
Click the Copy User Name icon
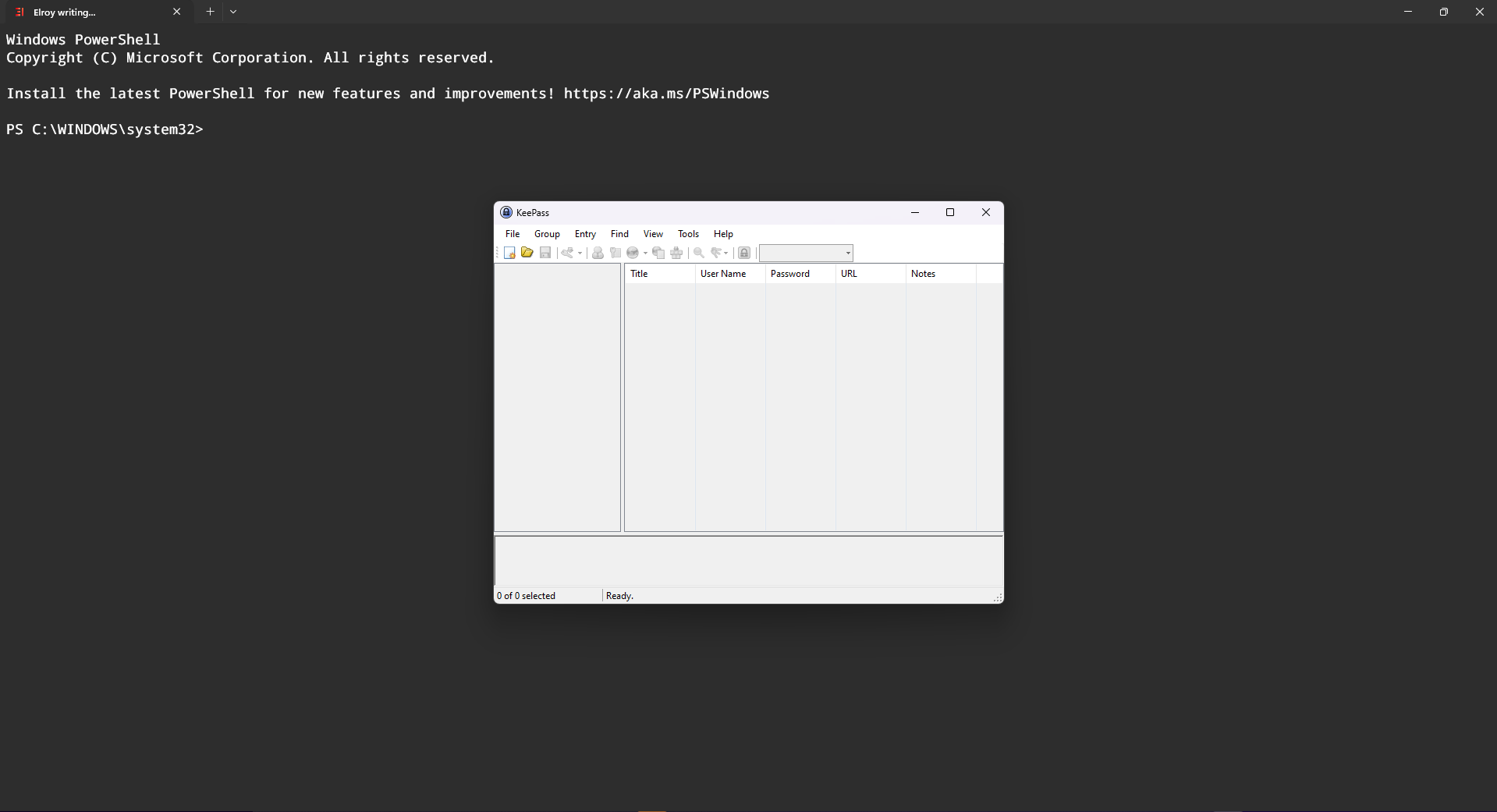pos(598,253)
